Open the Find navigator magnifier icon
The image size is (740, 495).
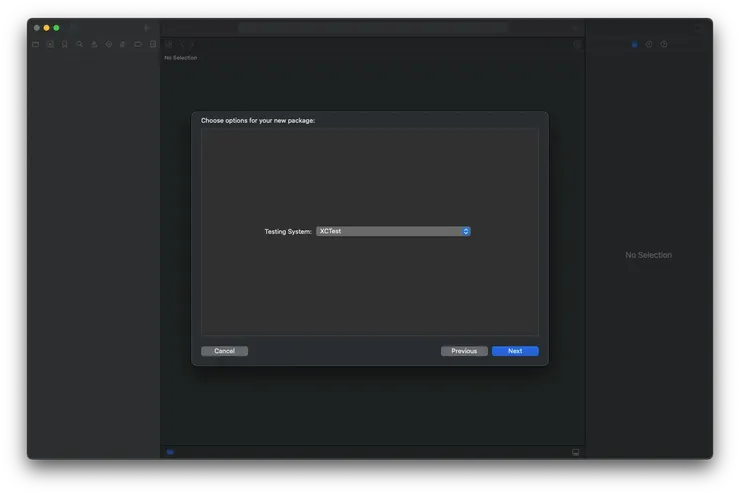tap(79, 44)
